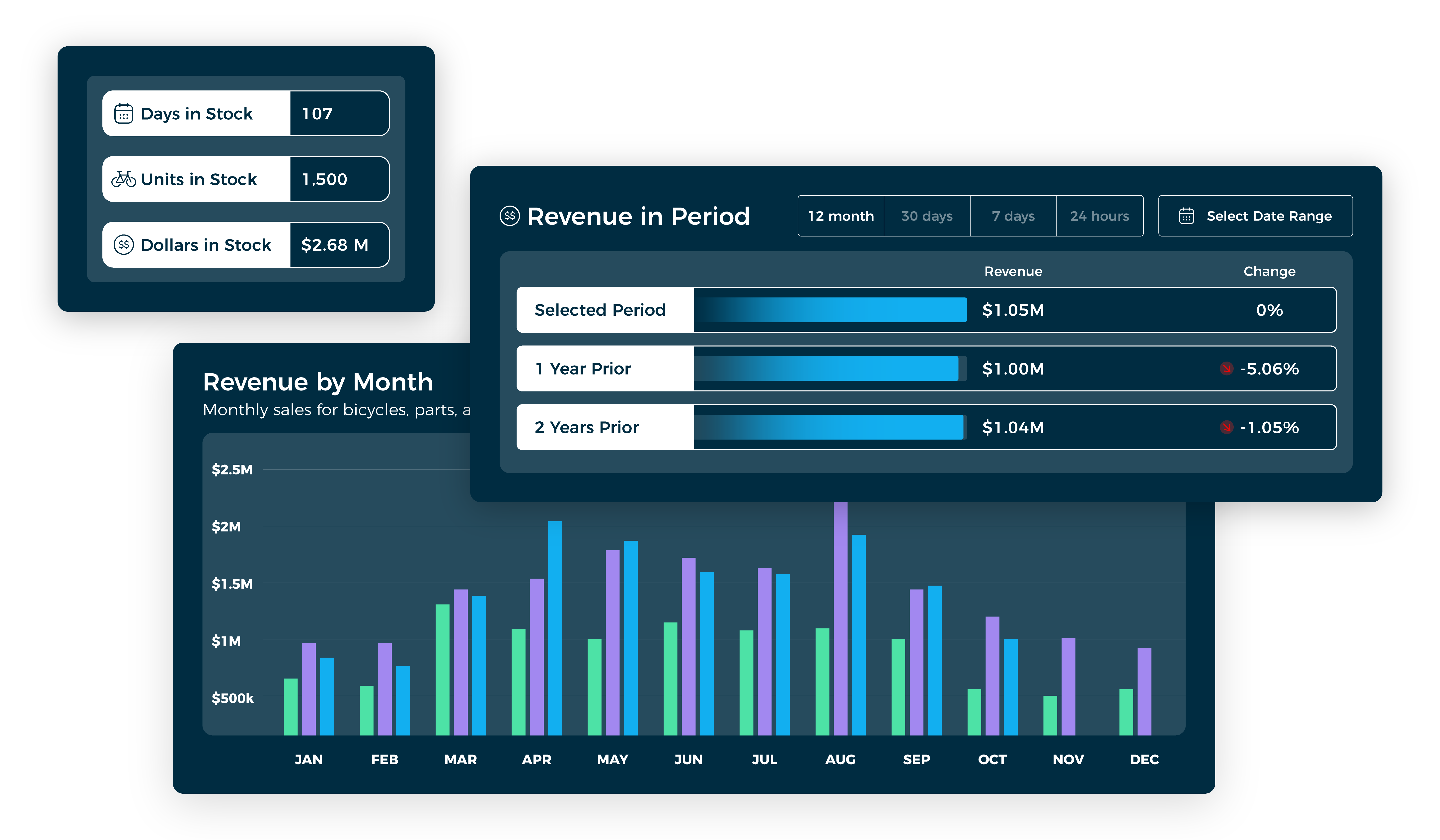Switch to the 30 days tab
The width and height of the screenshot is (1440, 840).
point(927,216)
